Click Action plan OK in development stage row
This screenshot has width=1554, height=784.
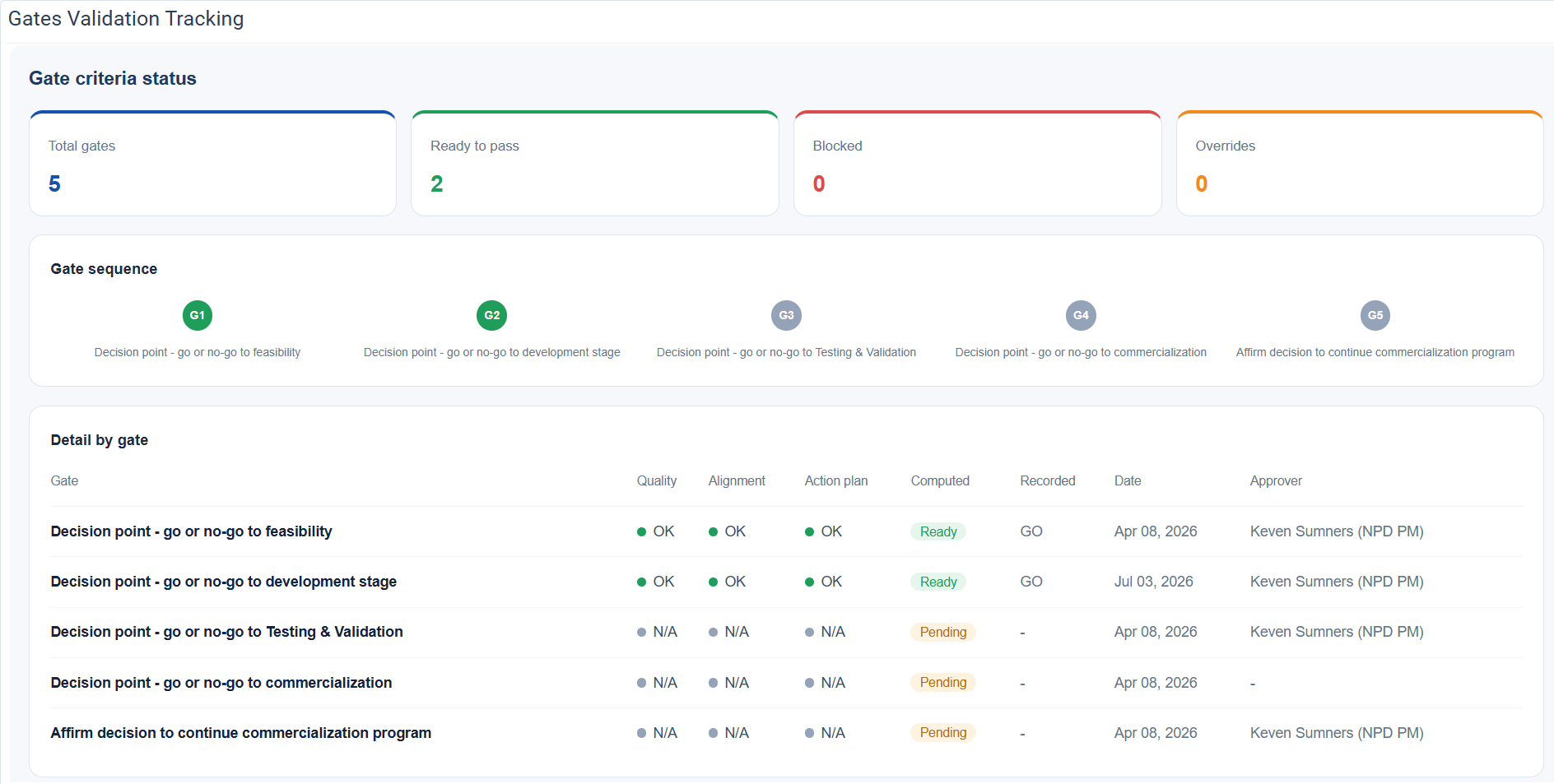[824, 582]
